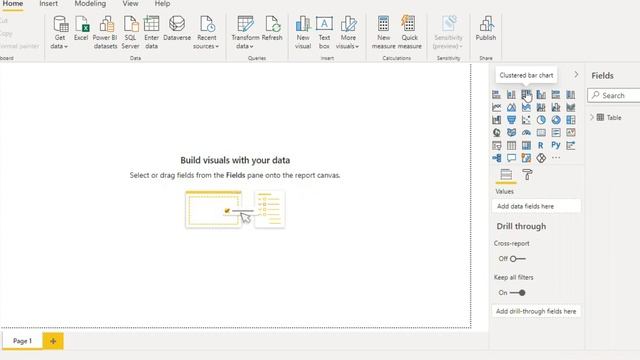Expand the Table node in Fields

592,118
